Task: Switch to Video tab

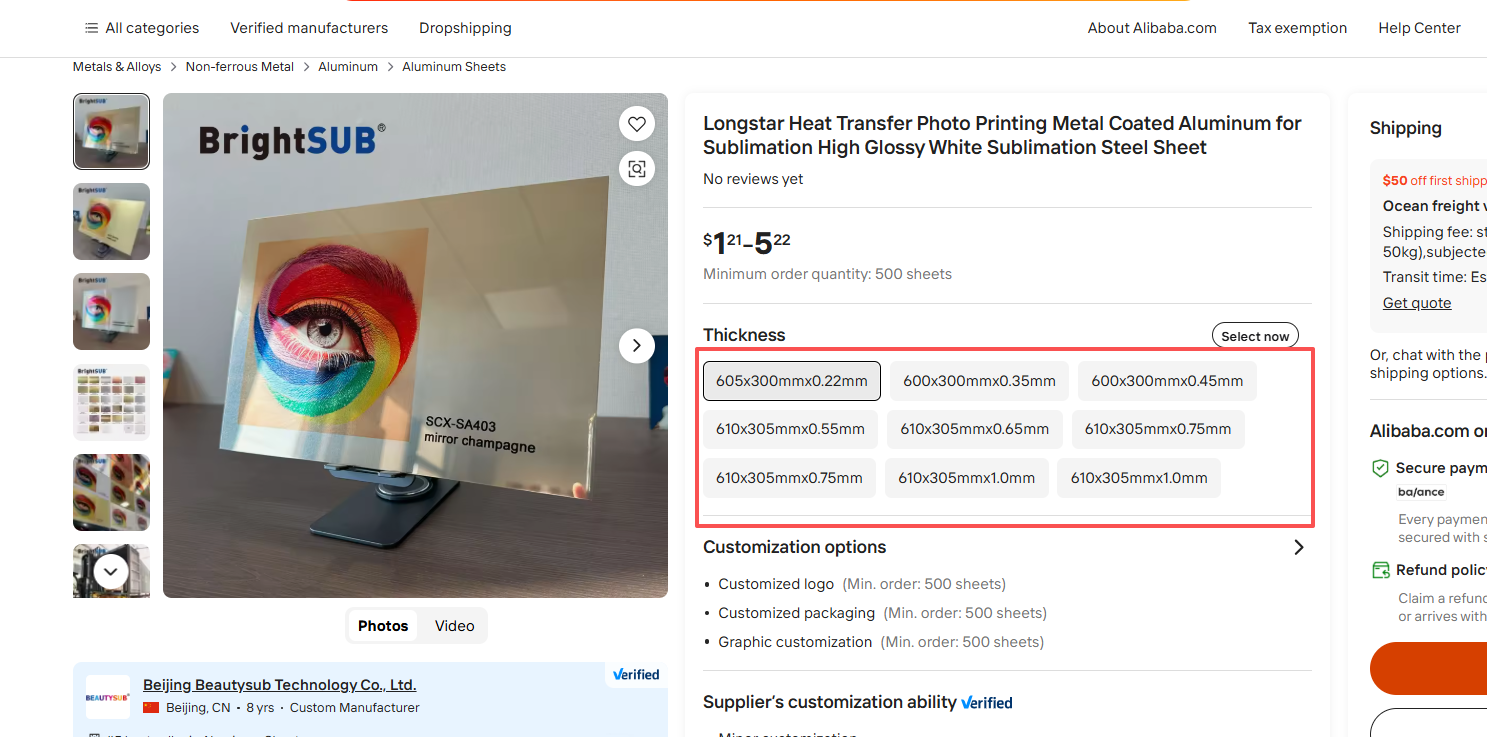Action: 454,626
